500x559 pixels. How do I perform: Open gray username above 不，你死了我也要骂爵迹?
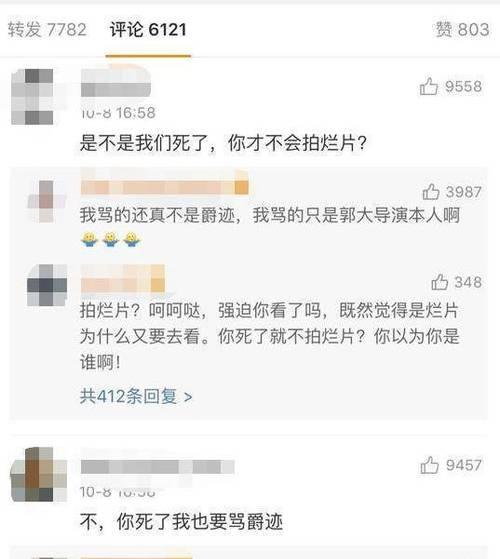[x=157, y=466]
